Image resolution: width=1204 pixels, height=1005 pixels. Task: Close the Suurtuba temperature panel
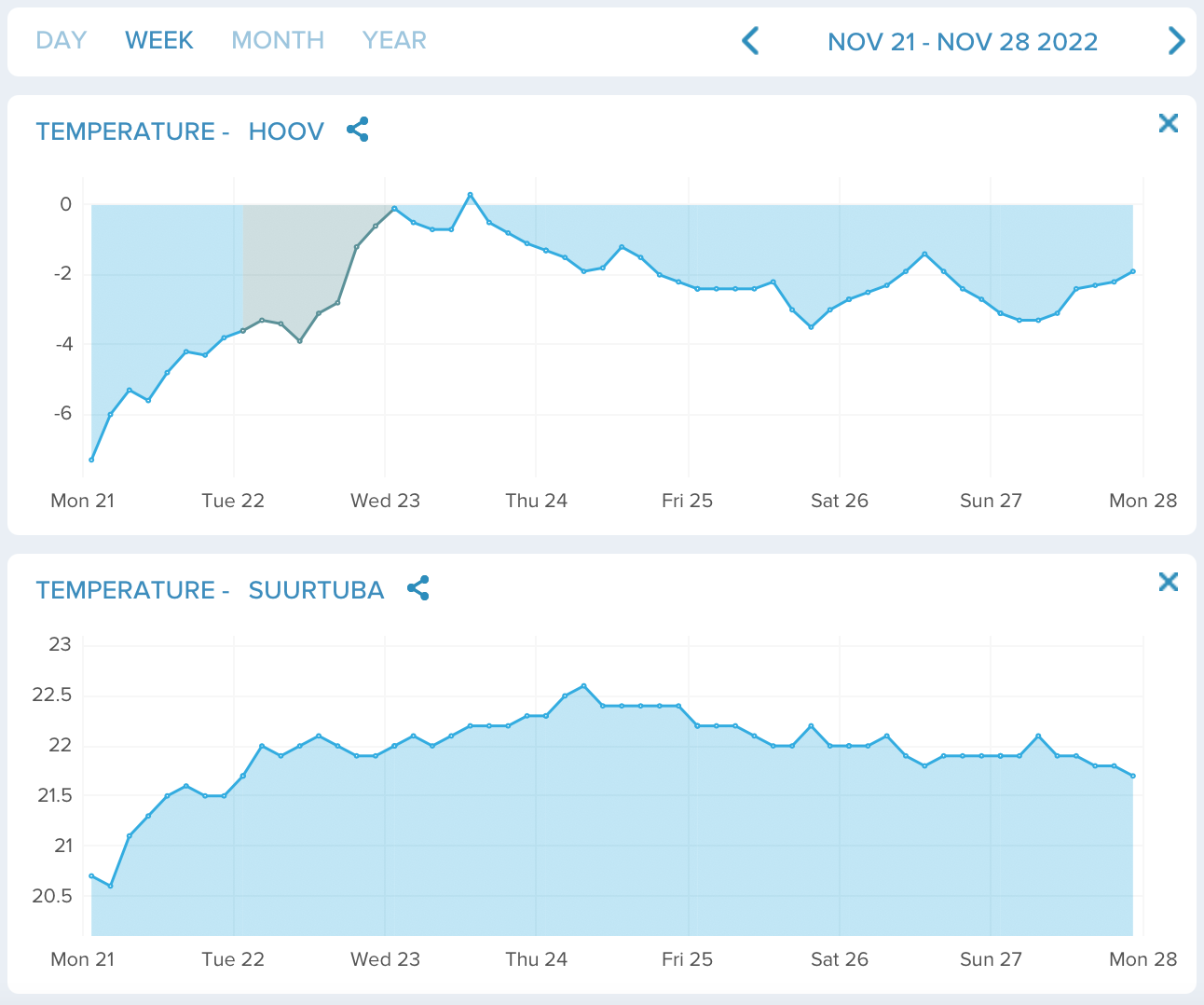(x=1169, y=582)
